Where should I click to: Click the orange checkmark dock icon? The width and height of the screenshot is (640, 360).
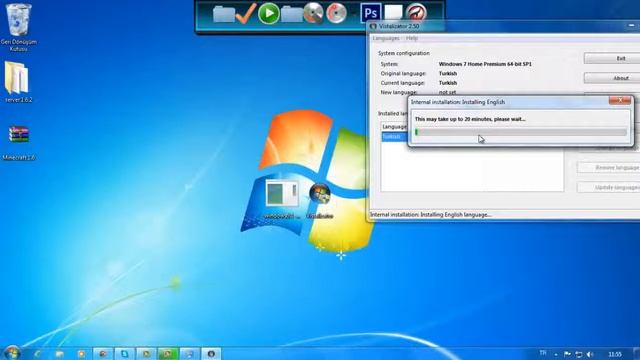(x=246, y=13)
